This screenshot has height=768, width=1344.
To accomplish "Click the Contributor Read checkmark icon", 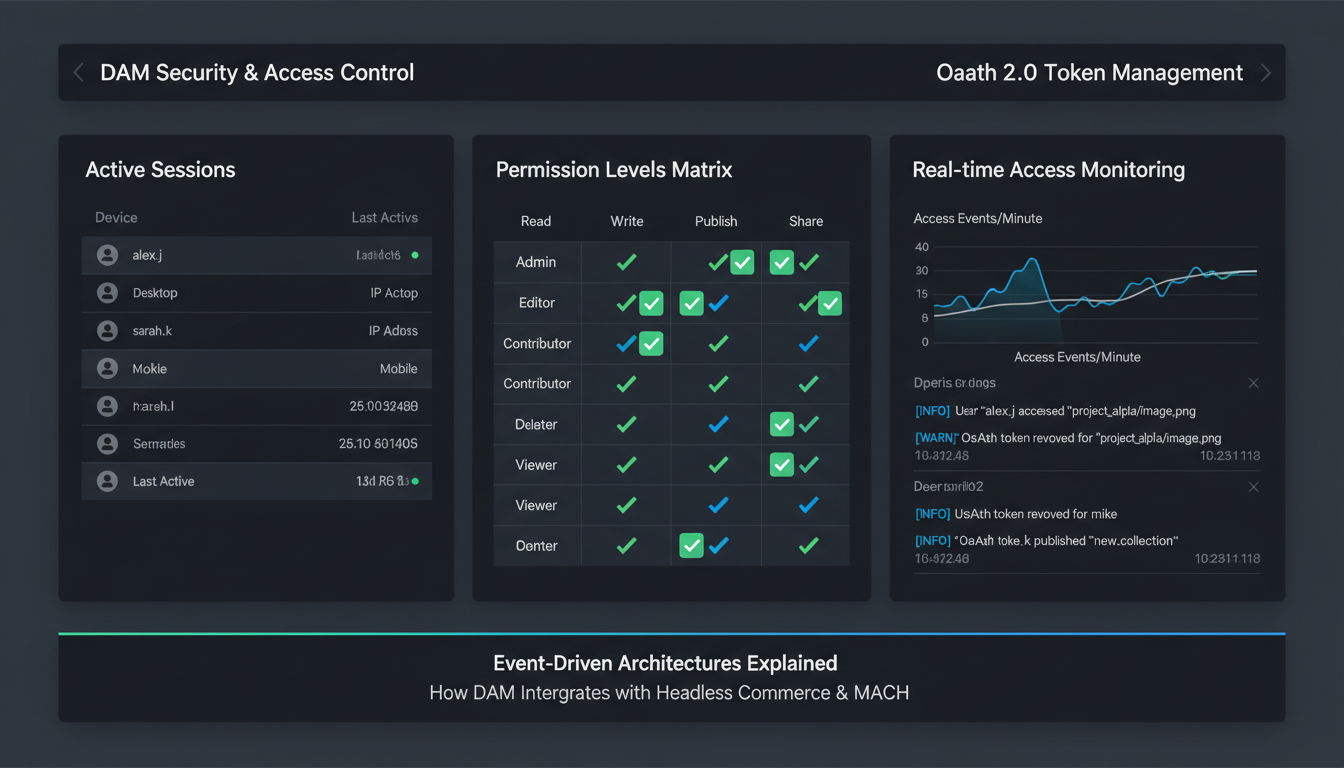I will pyautogui.click(x=625, y=343).
